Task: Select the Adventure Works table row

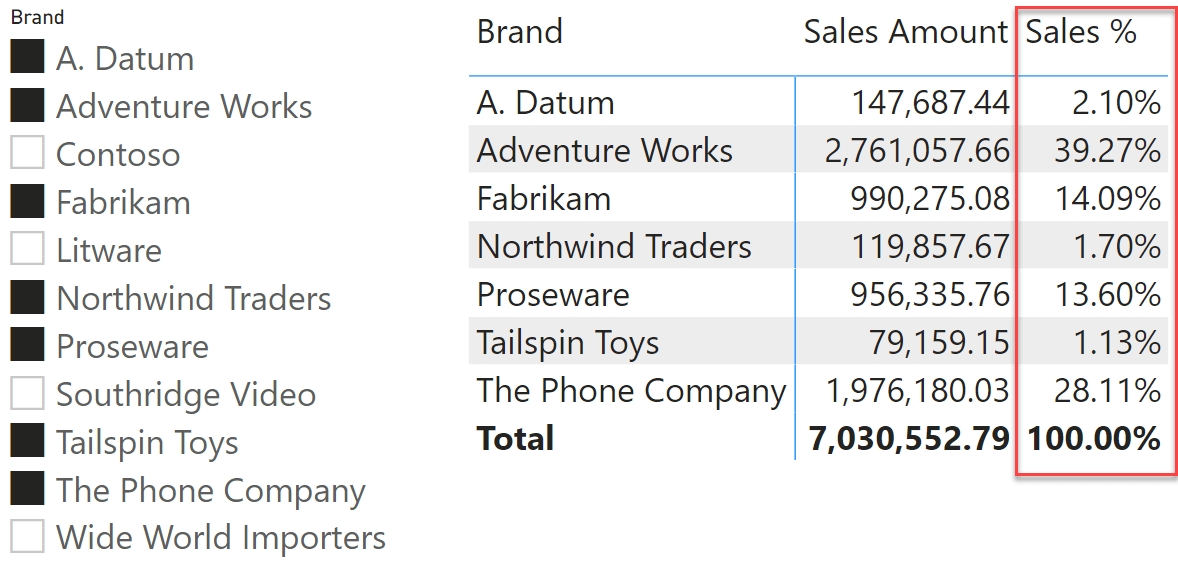Action: (818, 150)
